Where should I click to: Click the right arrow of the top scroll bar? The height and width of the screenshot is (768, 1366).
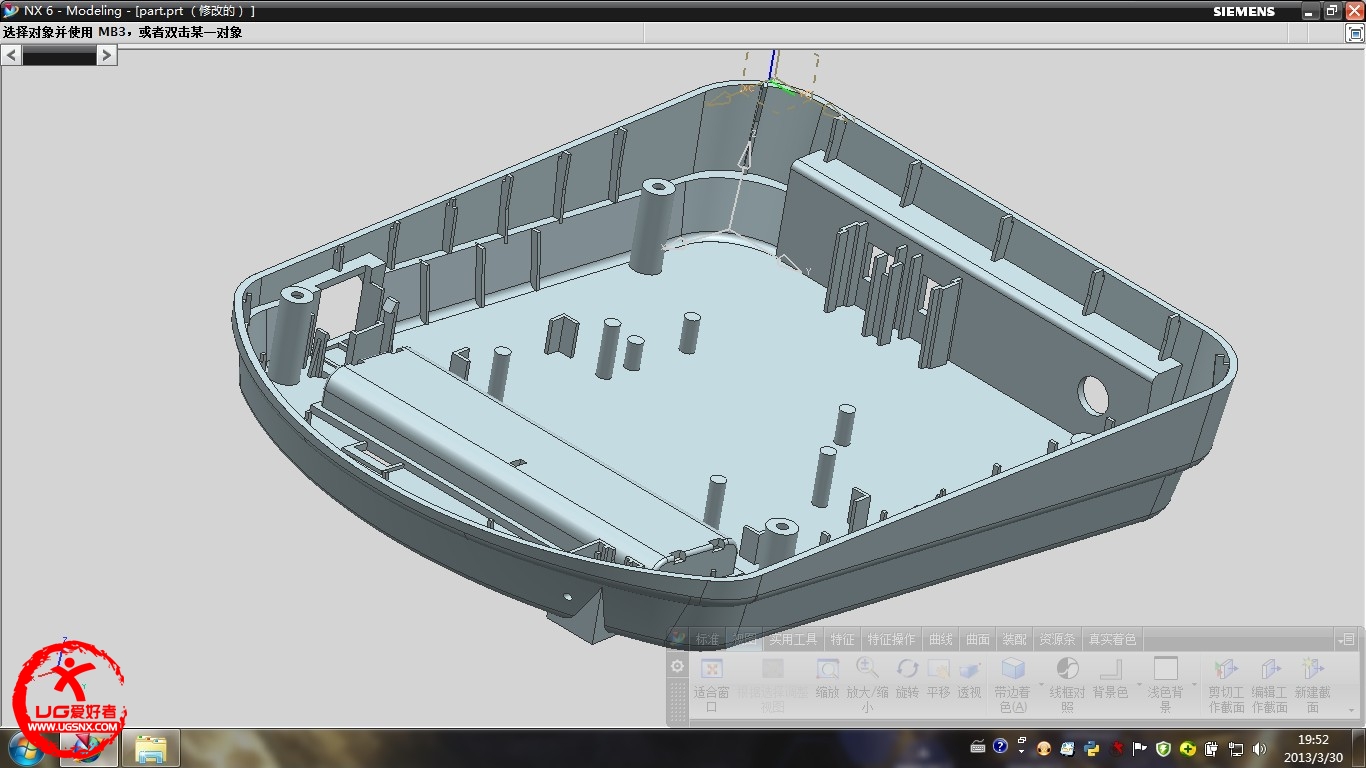tap(107, 56)
